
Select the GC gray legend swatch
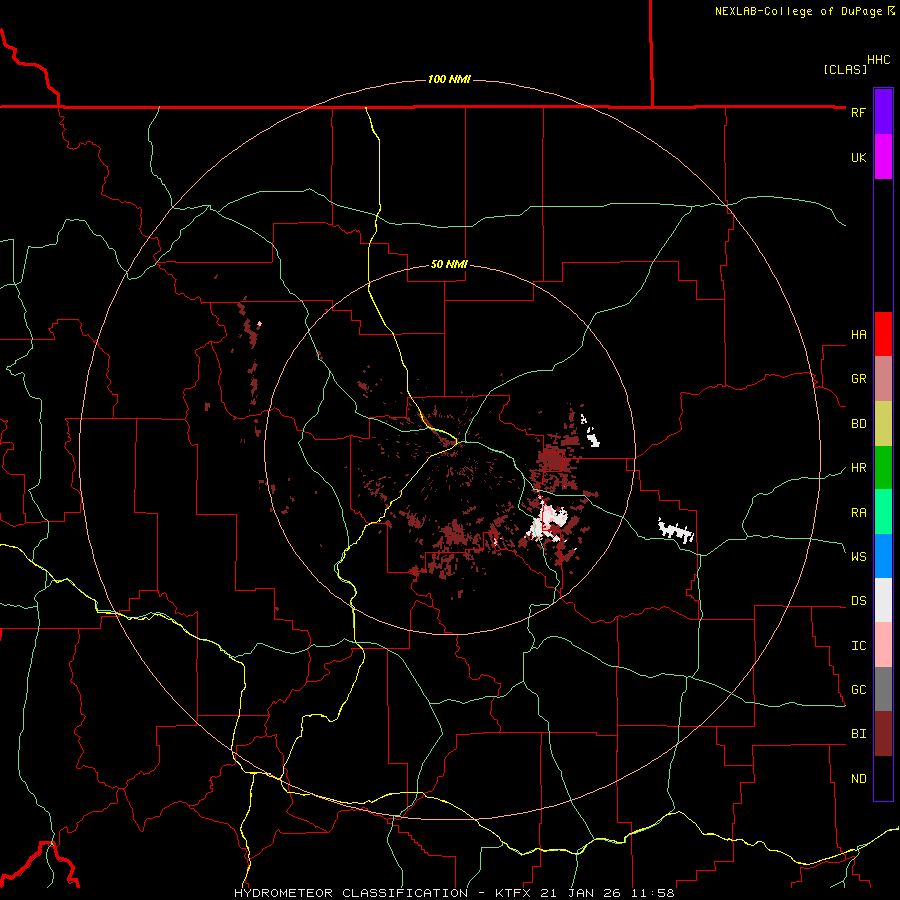[883, 689]
